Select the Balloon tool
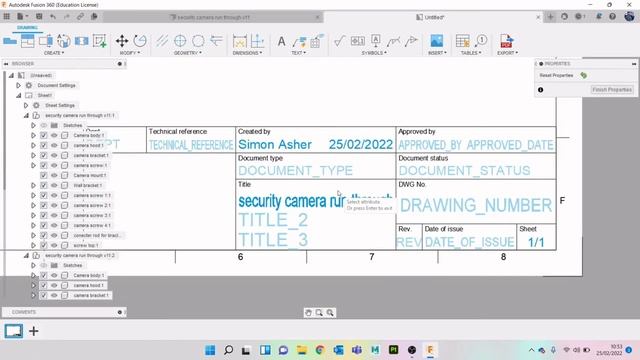 481,41
